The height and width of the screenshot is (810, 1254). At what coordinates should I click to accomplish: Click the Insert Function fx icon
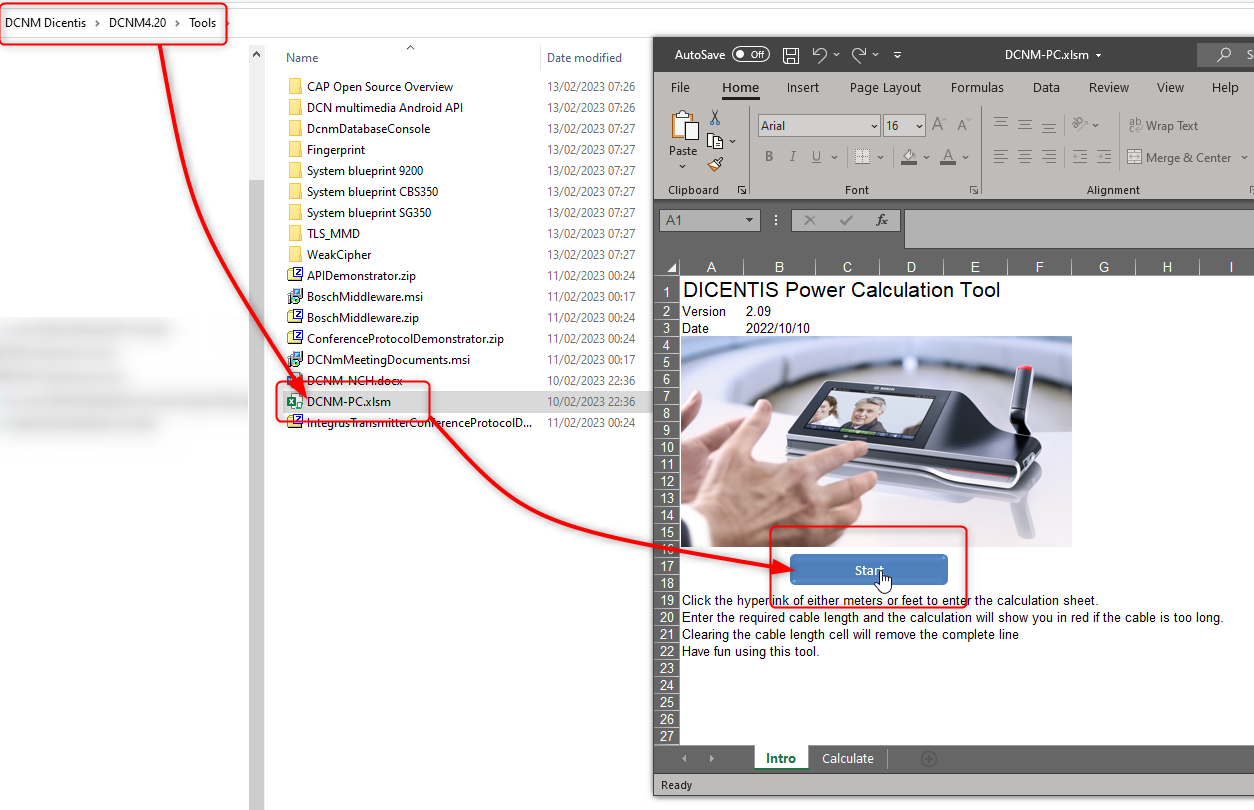[882, 220]
